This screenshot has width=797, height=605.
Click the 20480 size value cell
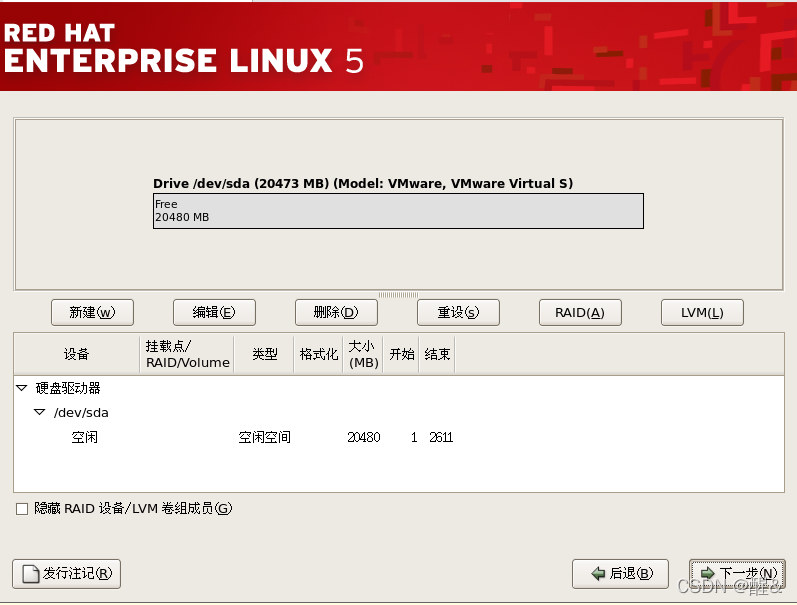363,437
